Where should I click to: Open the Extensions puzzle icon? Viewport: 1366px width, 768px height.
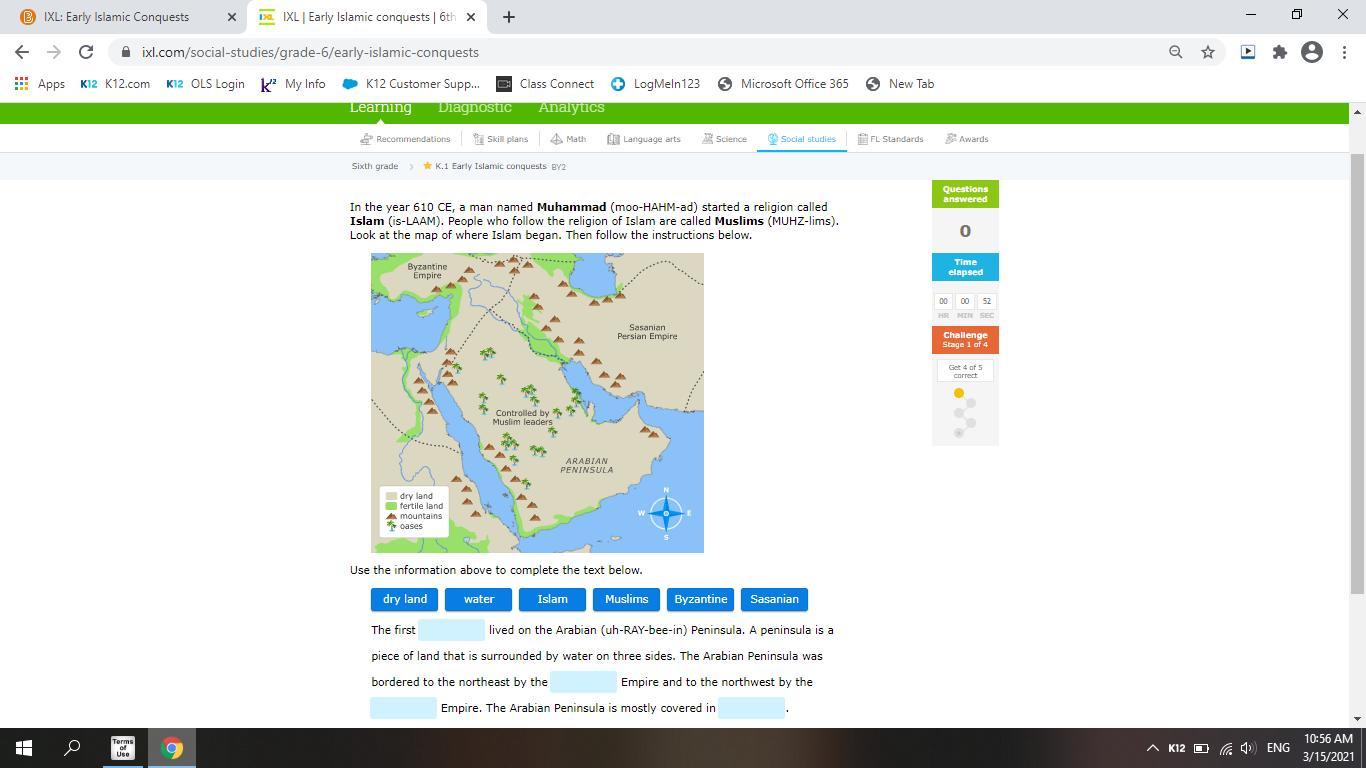coord(1280,52)
